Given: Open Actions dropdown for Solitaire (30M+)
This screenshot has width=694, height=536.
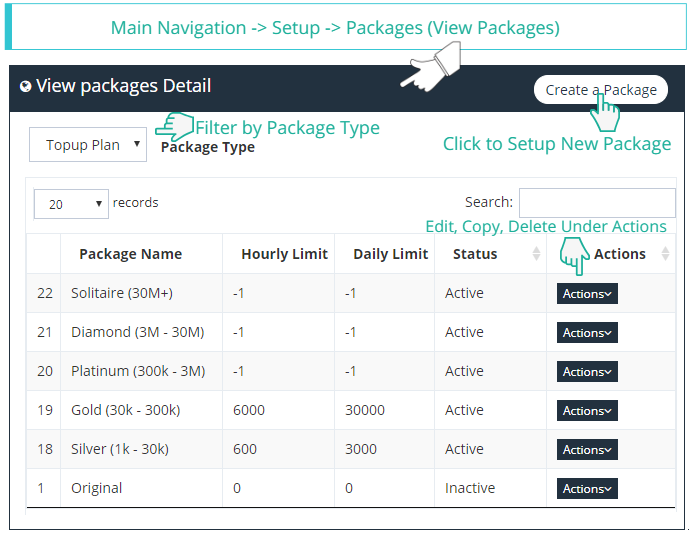Looking at the screenshot, I should (587, 294).
